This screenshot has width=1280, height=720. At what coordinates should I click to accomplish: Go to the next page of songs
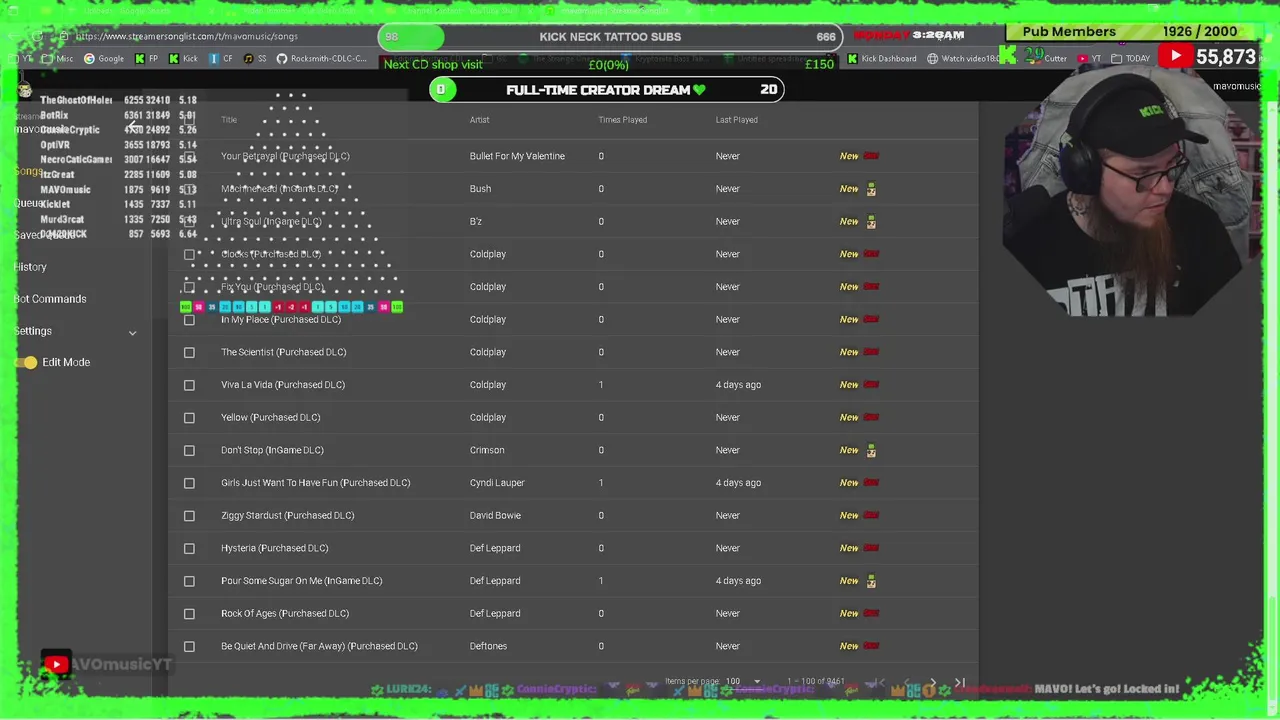coord(932,682)
